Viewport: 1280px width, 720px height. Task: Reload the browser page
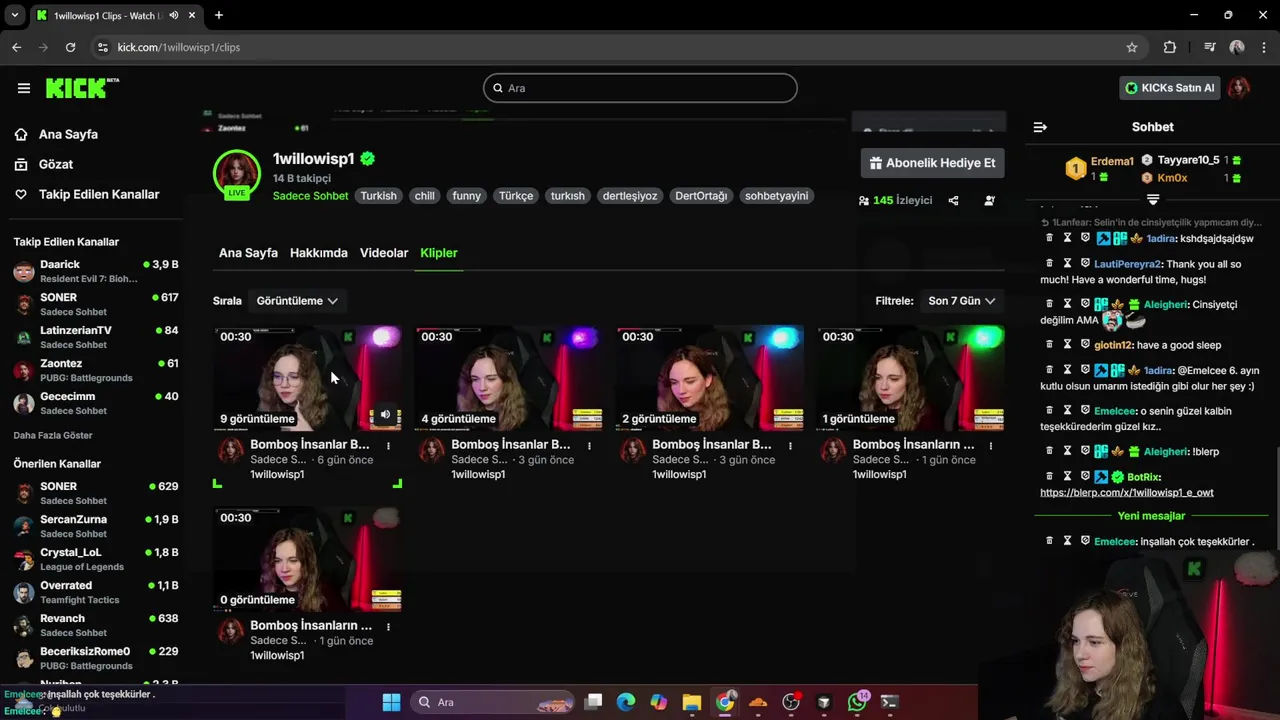(70, 47)
